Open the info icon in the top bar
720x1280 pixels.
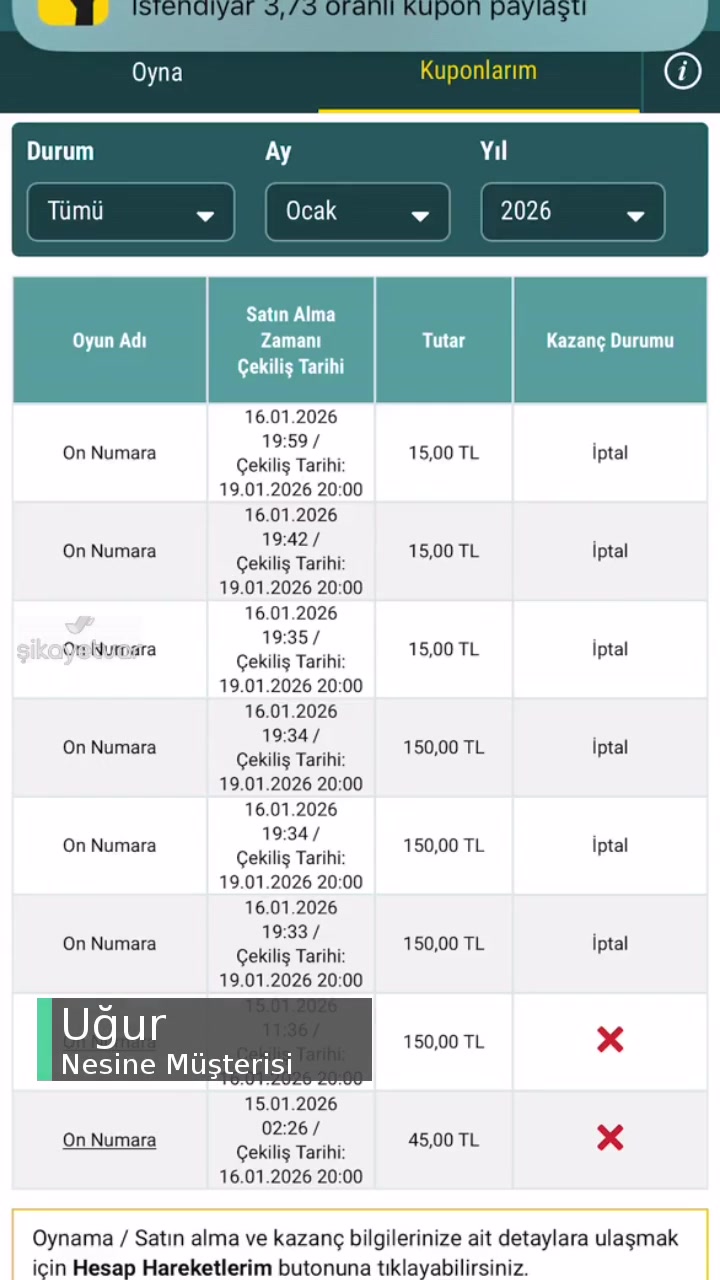(x=682, y=71)
